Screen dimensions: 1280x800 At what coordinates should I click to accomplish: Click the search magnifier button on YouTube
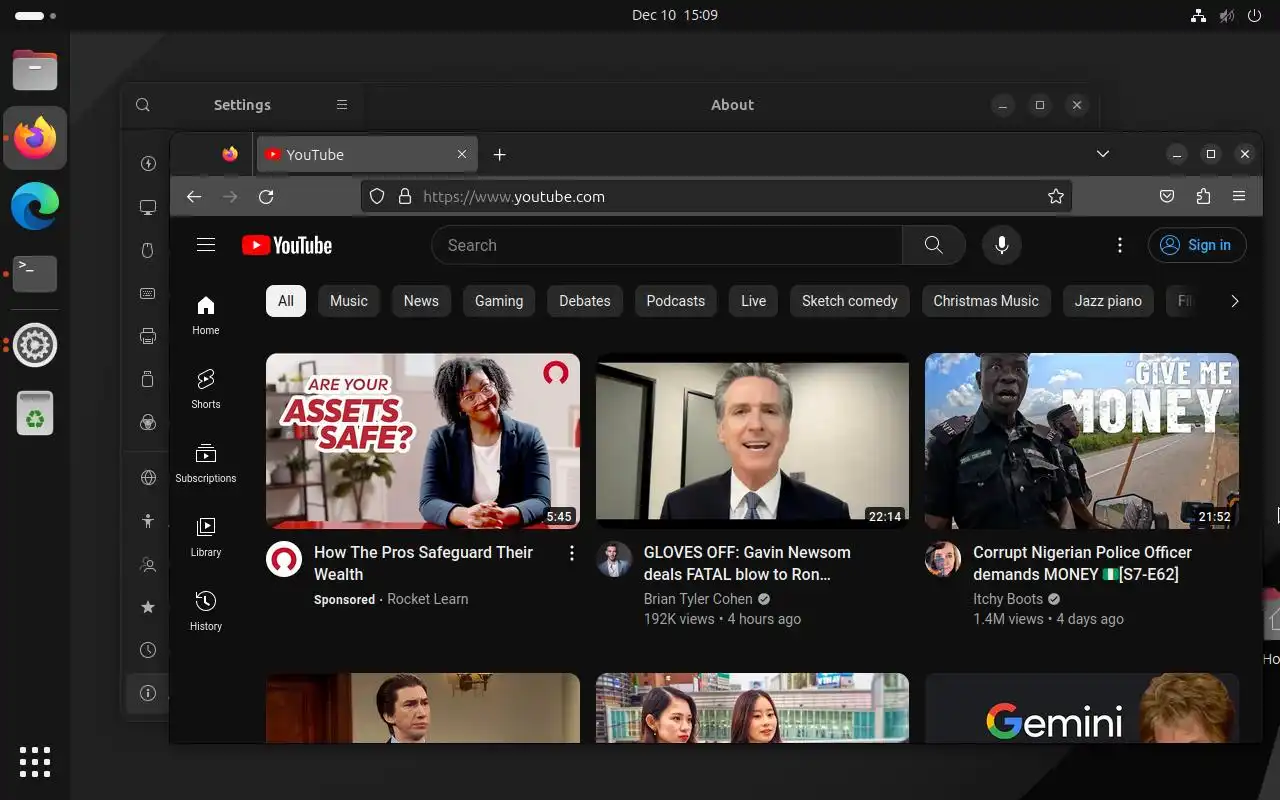(x=934, y=245)
